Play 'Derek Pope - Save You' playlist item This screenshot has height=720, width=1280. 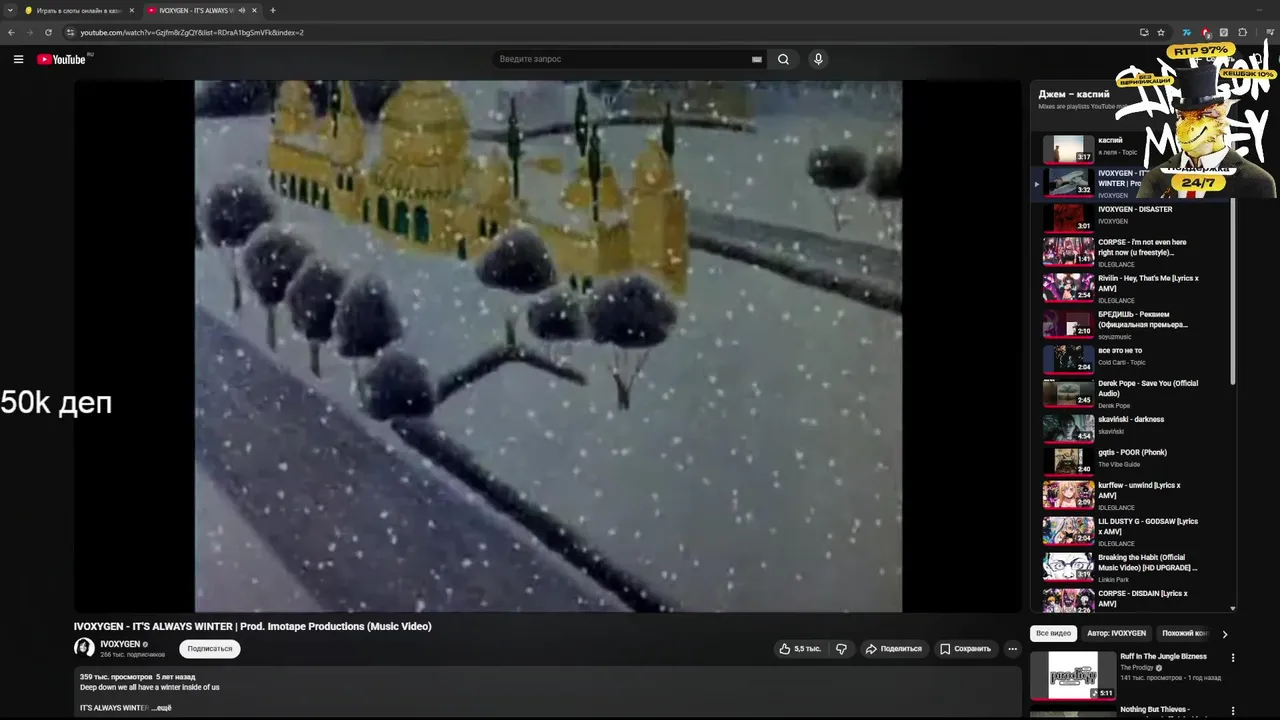pyautogui.click(x=1130, y=393)
